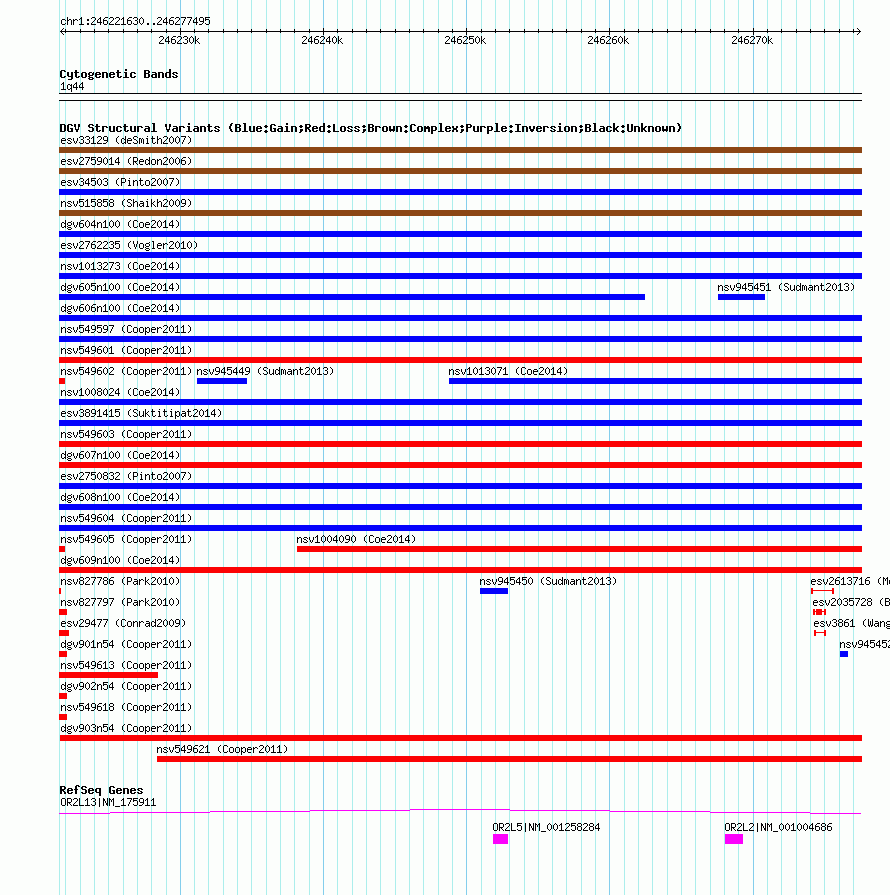Click the 246240k ruler position label
The width and height of the screenshot is (890, 895).
pyautogui.click(x=322, y=40)
